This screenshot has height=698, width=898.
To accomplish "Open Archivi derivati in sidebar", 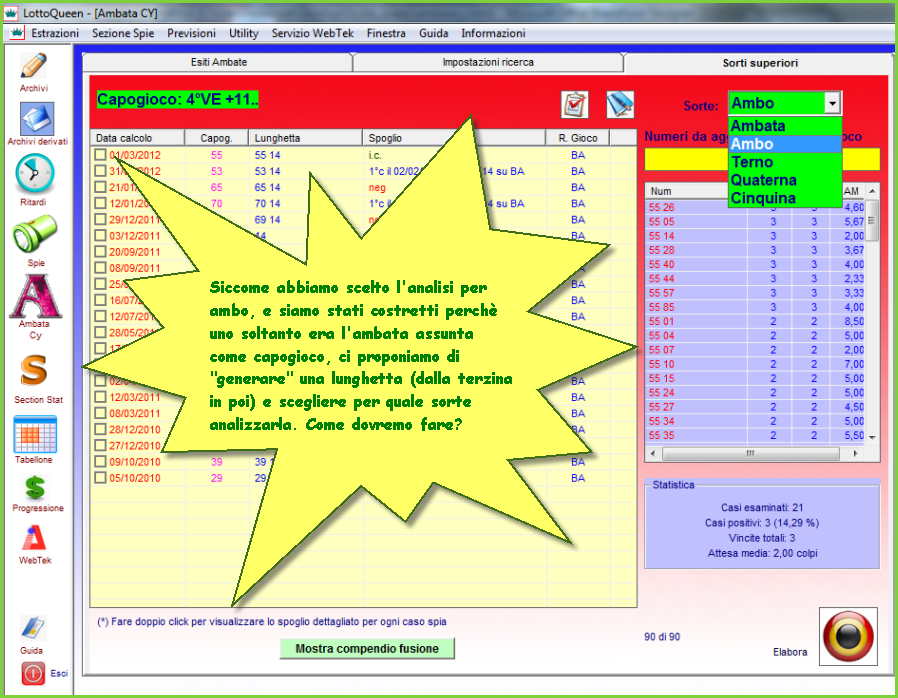I will tap(37, 119).
